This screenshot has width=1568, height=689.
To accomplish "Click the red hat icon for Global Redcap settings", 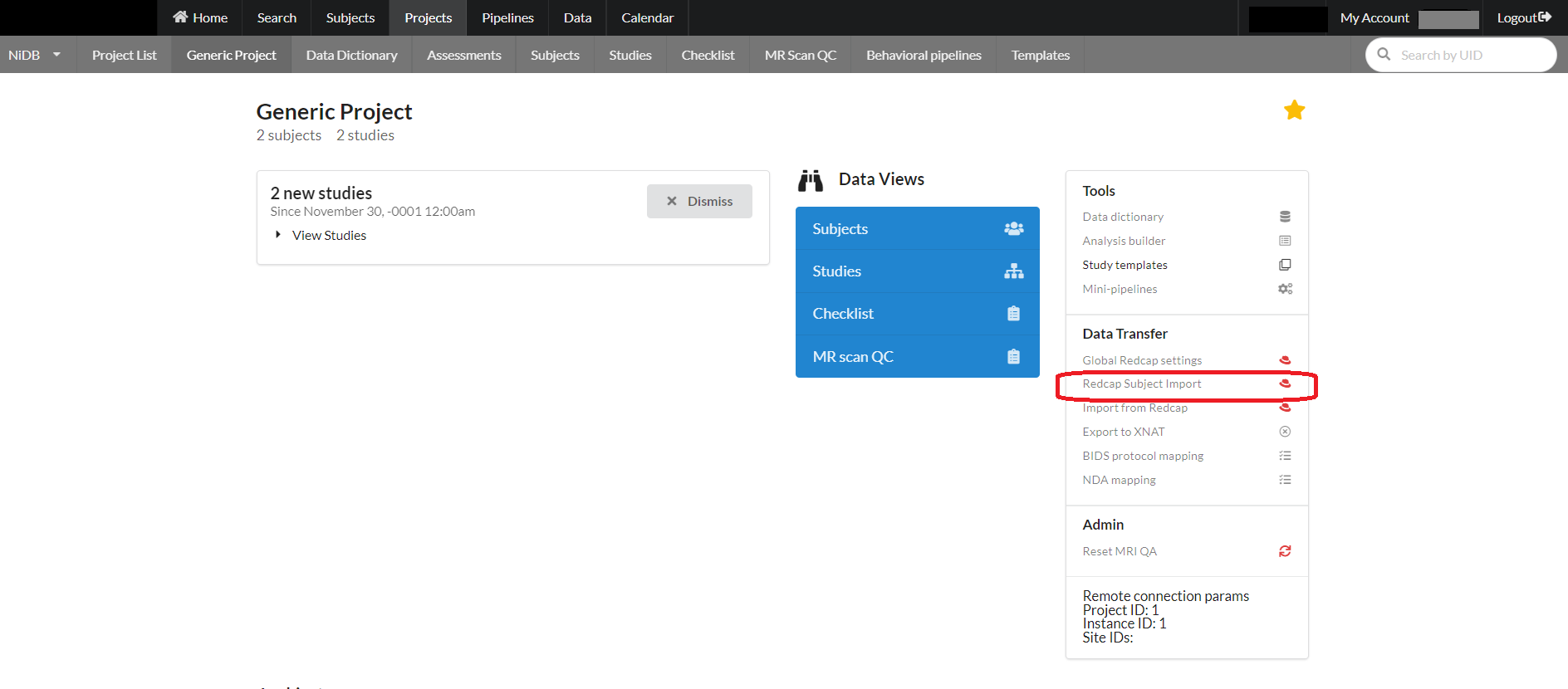I will [x=1285, y=360].
